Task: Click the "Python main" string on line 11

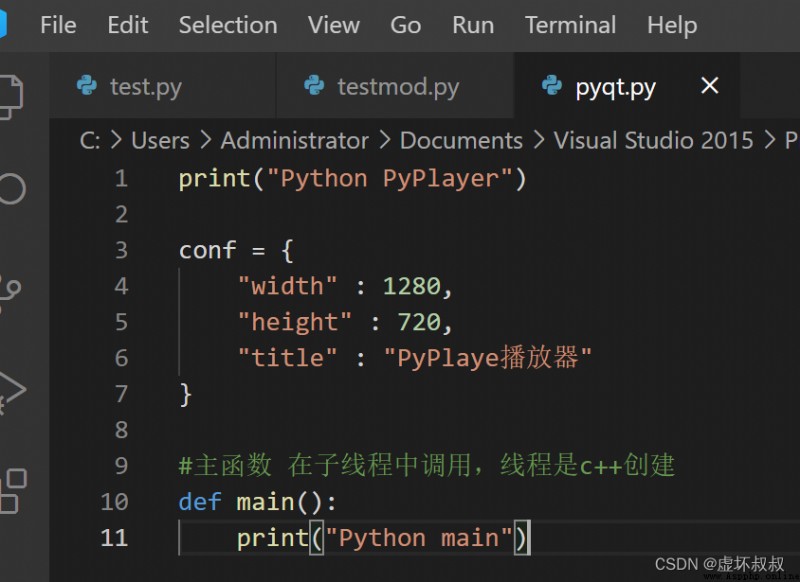Action: pyautogui.click(x=419, y=538)
